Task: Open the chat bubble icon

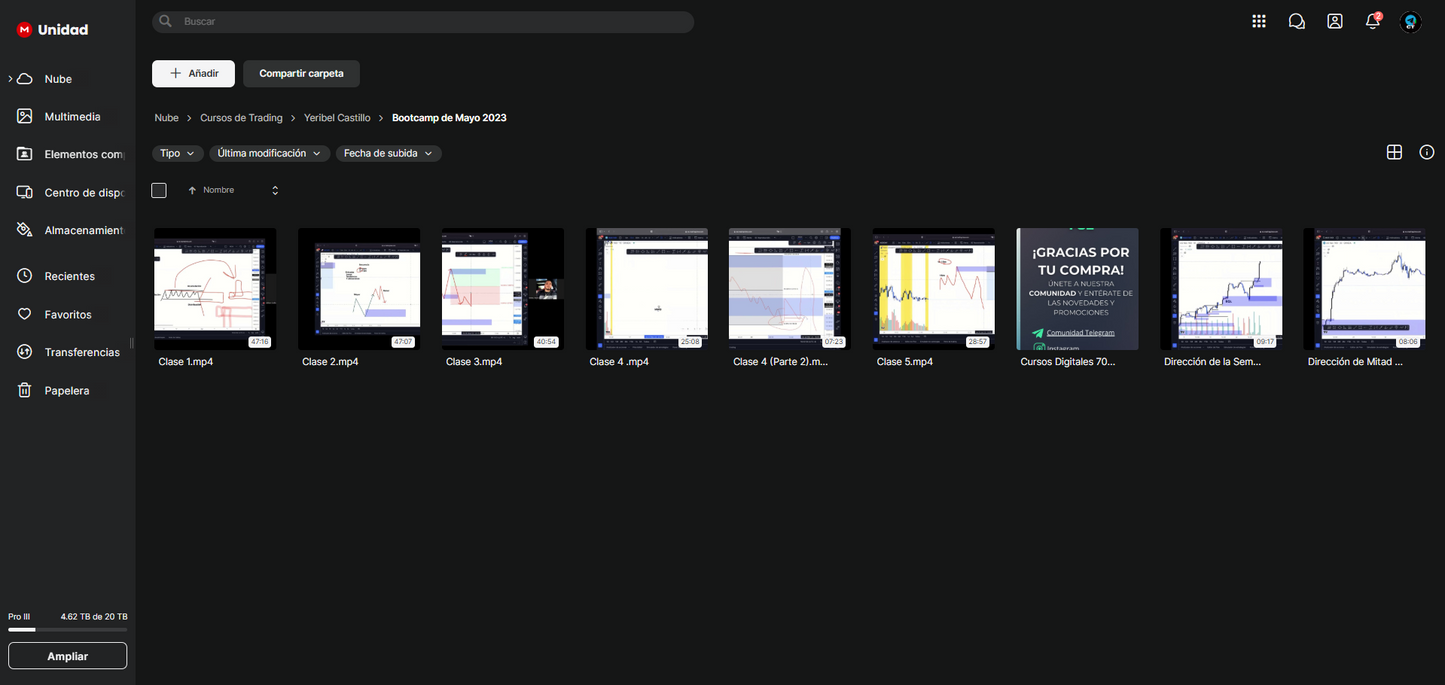Action: (1296, 21)
